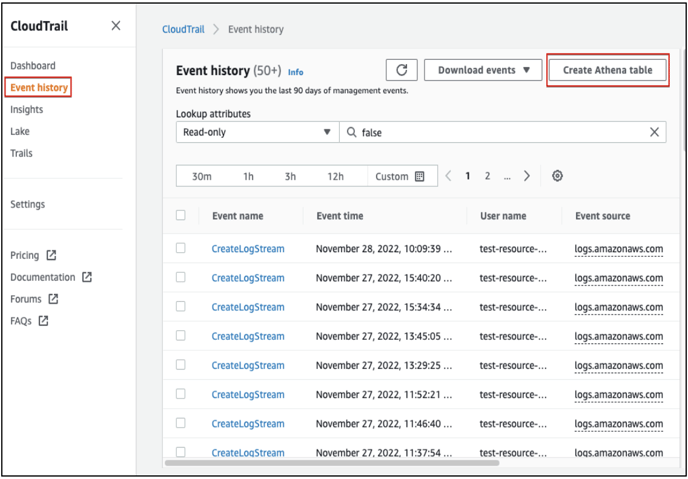Screen dimensions: 688x479
Task: Toggle the select-all events checkbox
Action: point(181,215)
